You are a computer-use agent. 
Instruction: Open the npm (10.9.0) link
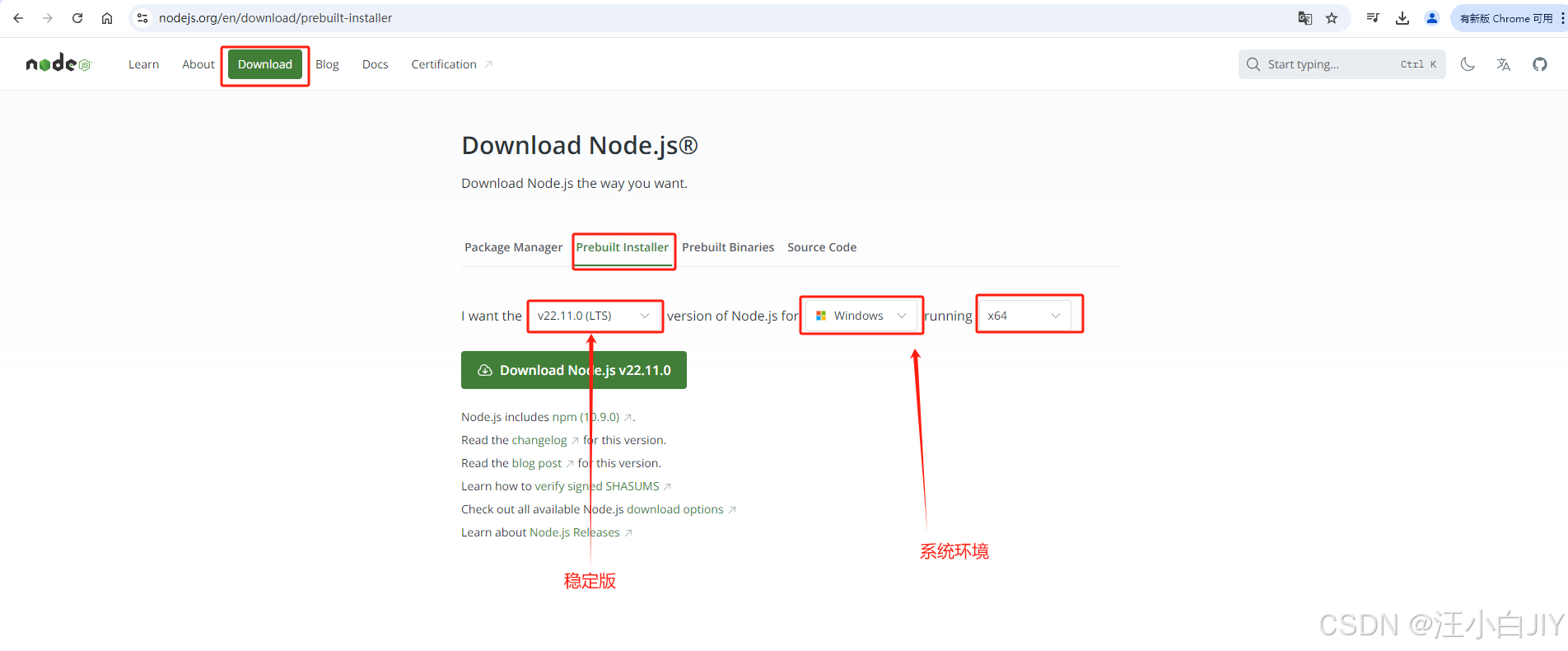(x=592, y=417)
